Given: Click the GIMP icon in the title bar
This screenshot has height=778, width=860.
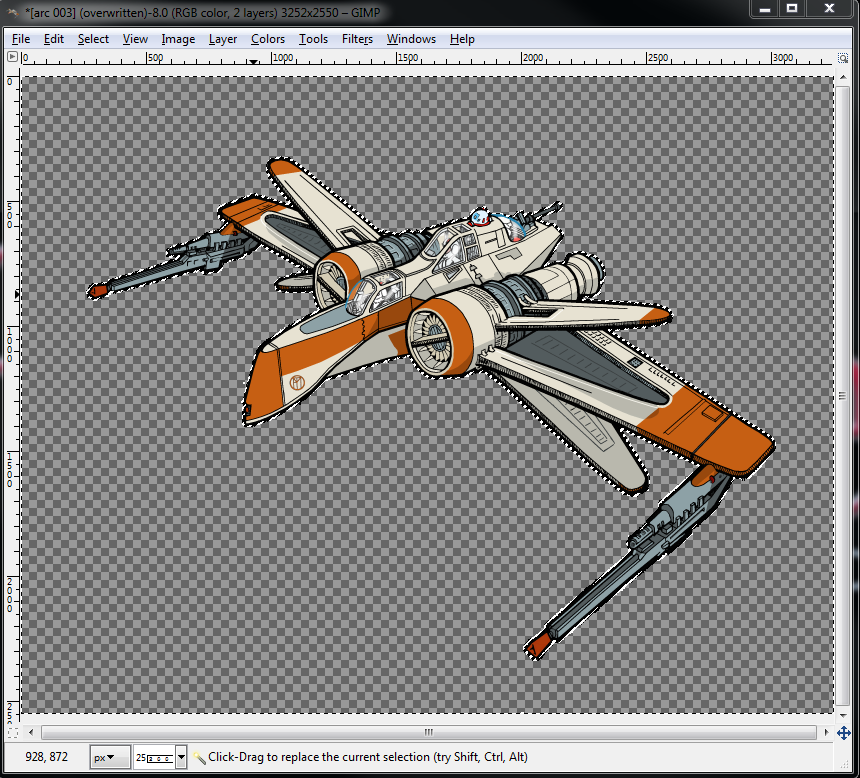Looking at the screenshot, I should 14,10.
